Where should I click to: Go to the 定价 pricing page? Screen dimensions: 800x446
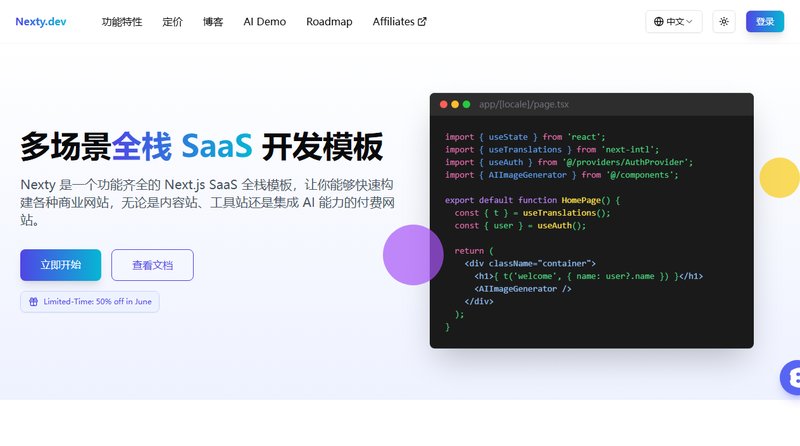[172, 21]
